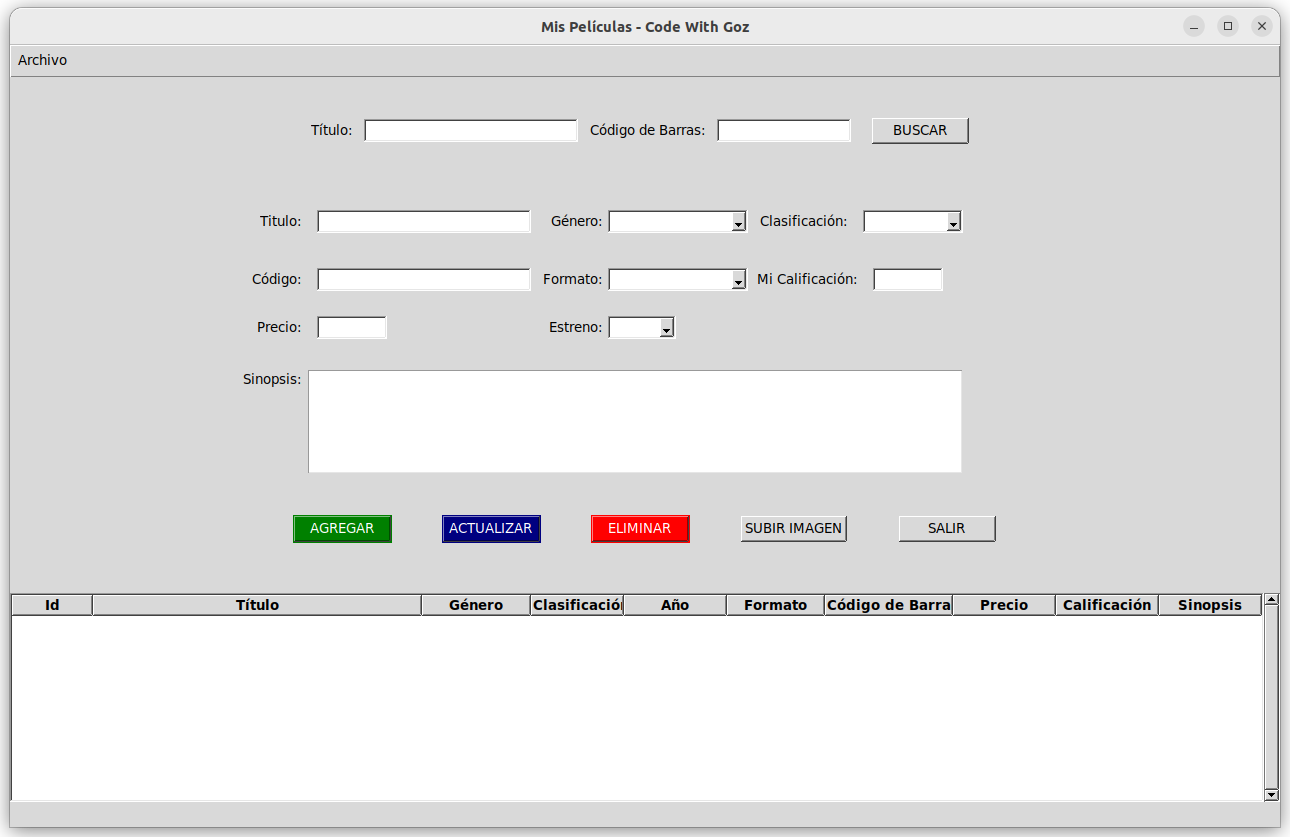Expand the Género dropdown

[738, 222]
